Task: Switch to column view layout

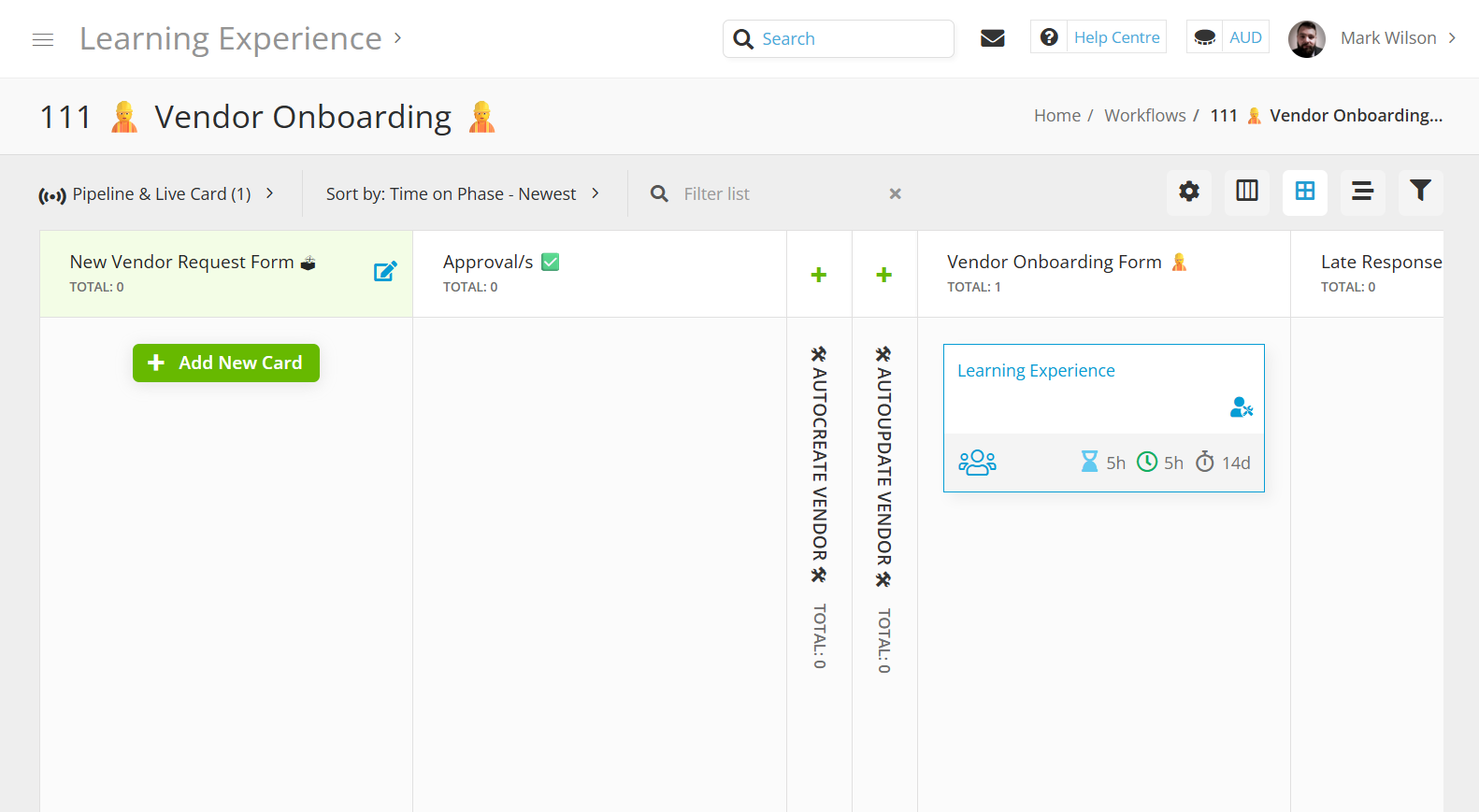Action: point(1246,192)
